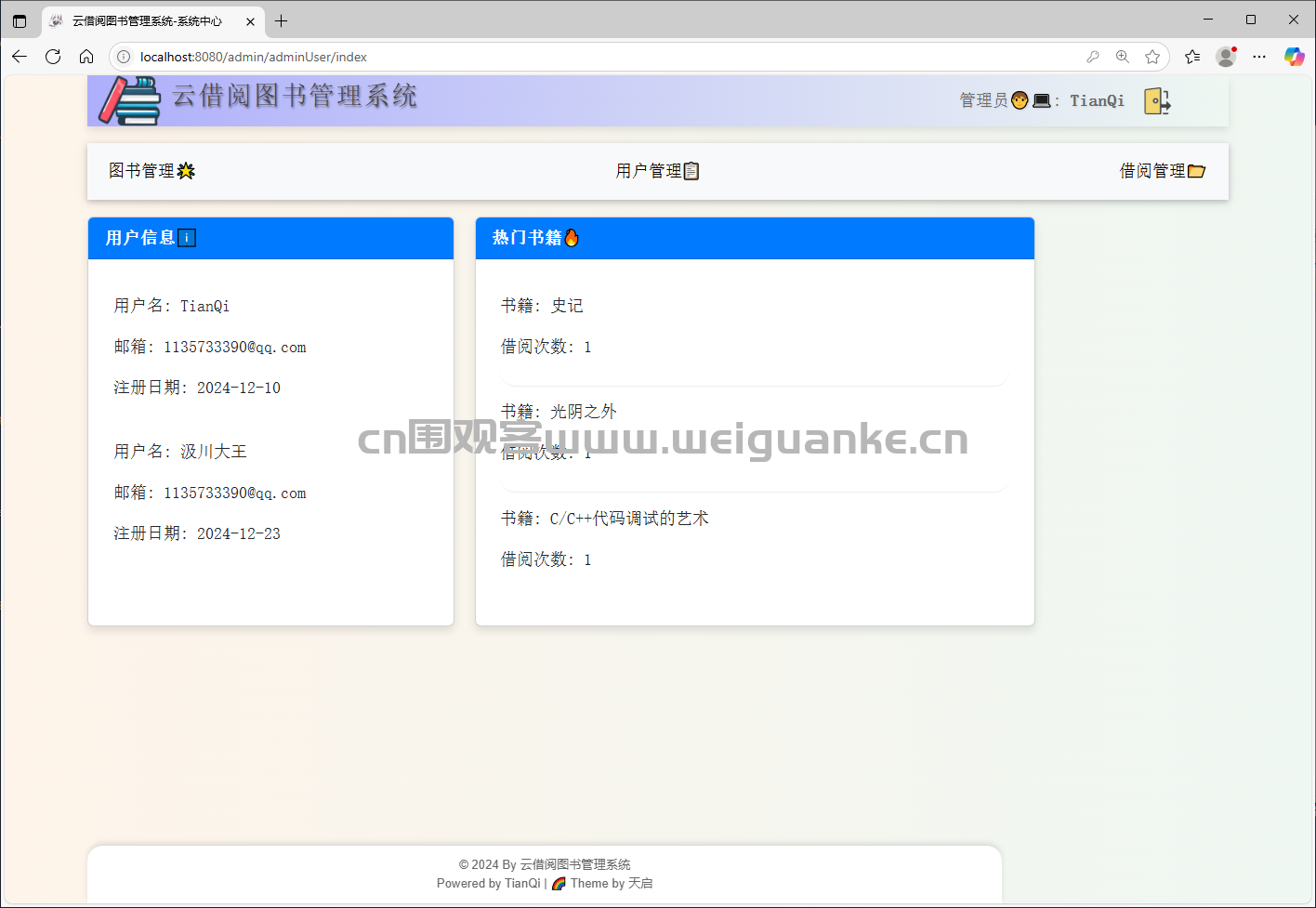Image resolution: width=1316 pixels, height=908 pixels.
Task: Open the page zoom control in address bar
Action: pos(1123,56)
